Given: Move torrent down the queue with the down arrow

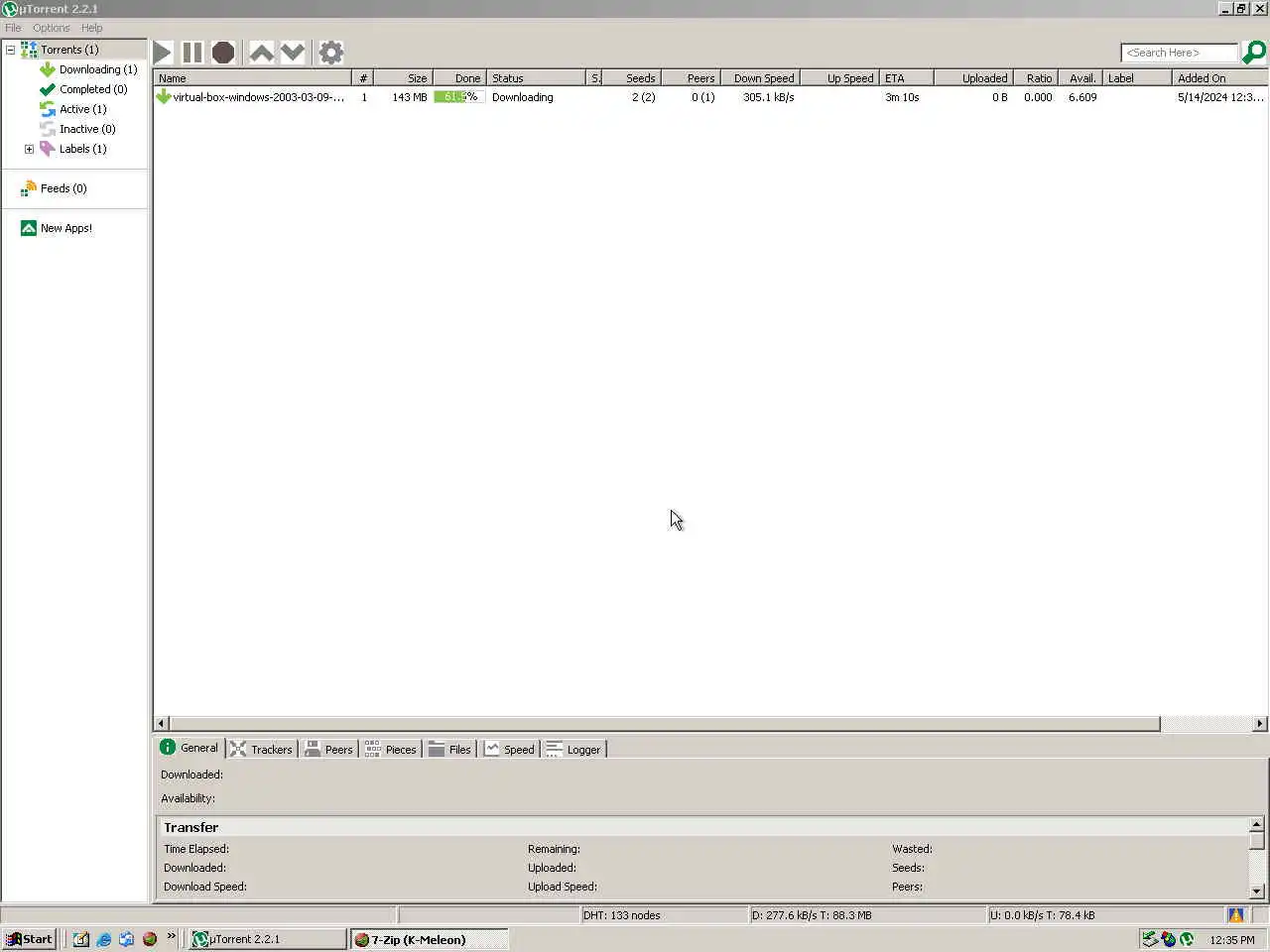Looking at the screenshot, I should pos(293,53).
